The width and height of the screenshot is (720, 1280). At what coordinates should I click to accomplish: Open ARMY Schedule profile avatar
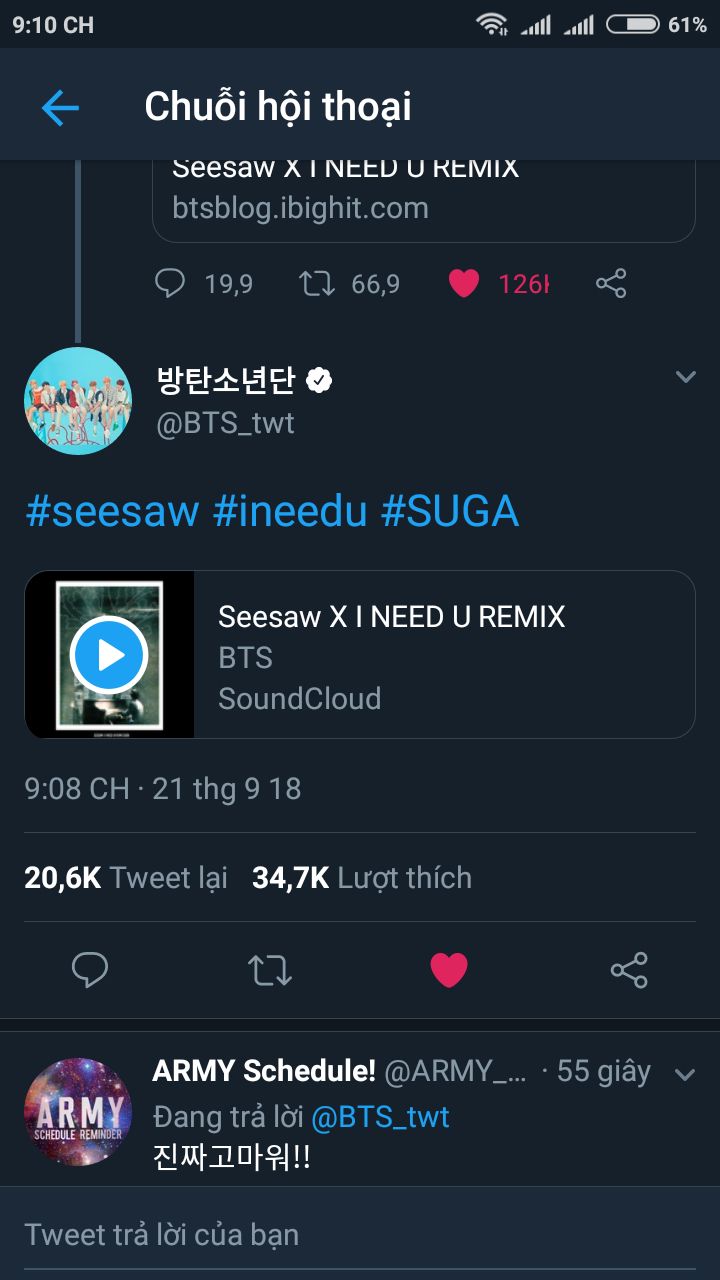78,1112
